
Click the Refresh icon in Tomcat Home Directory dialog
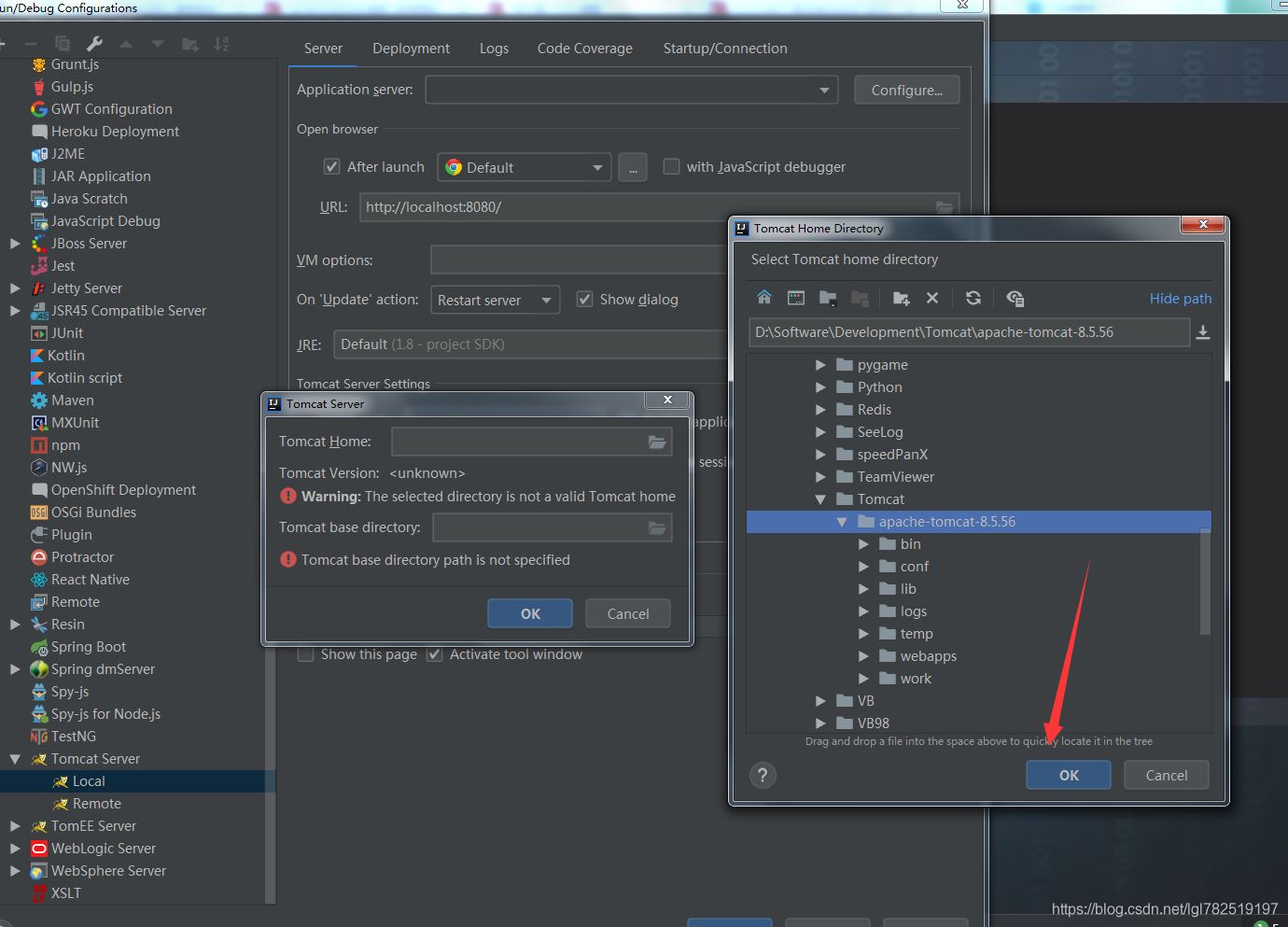coord(973,298)
